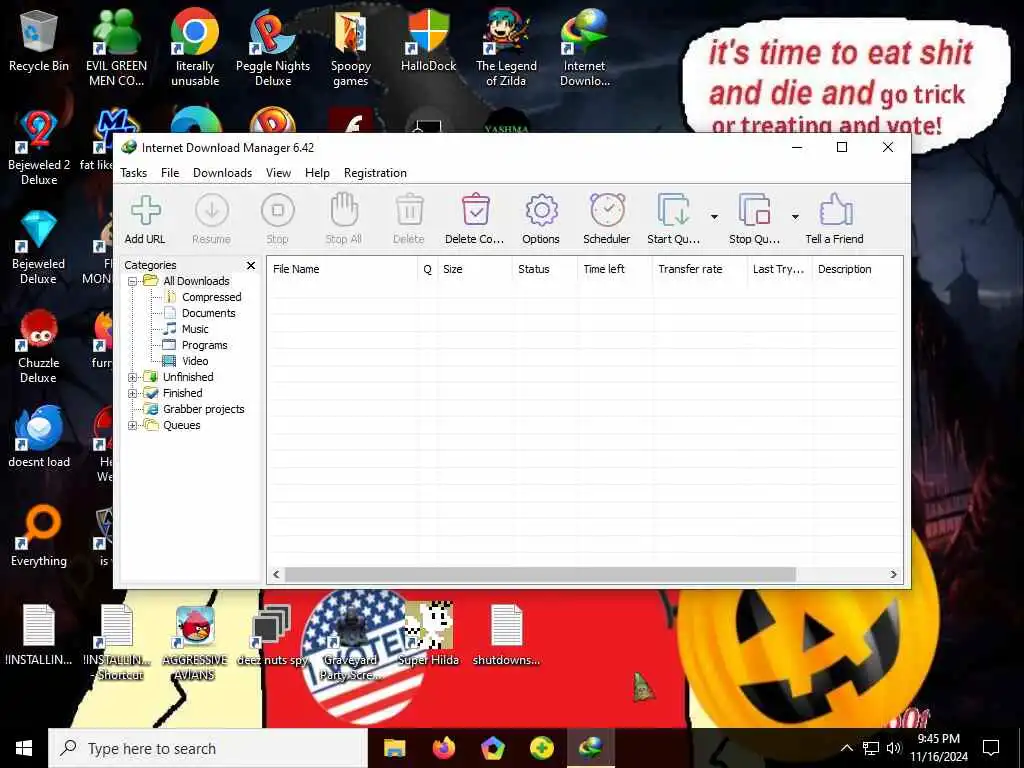Sort by Transfer rate column header

[x=699, y=269]
